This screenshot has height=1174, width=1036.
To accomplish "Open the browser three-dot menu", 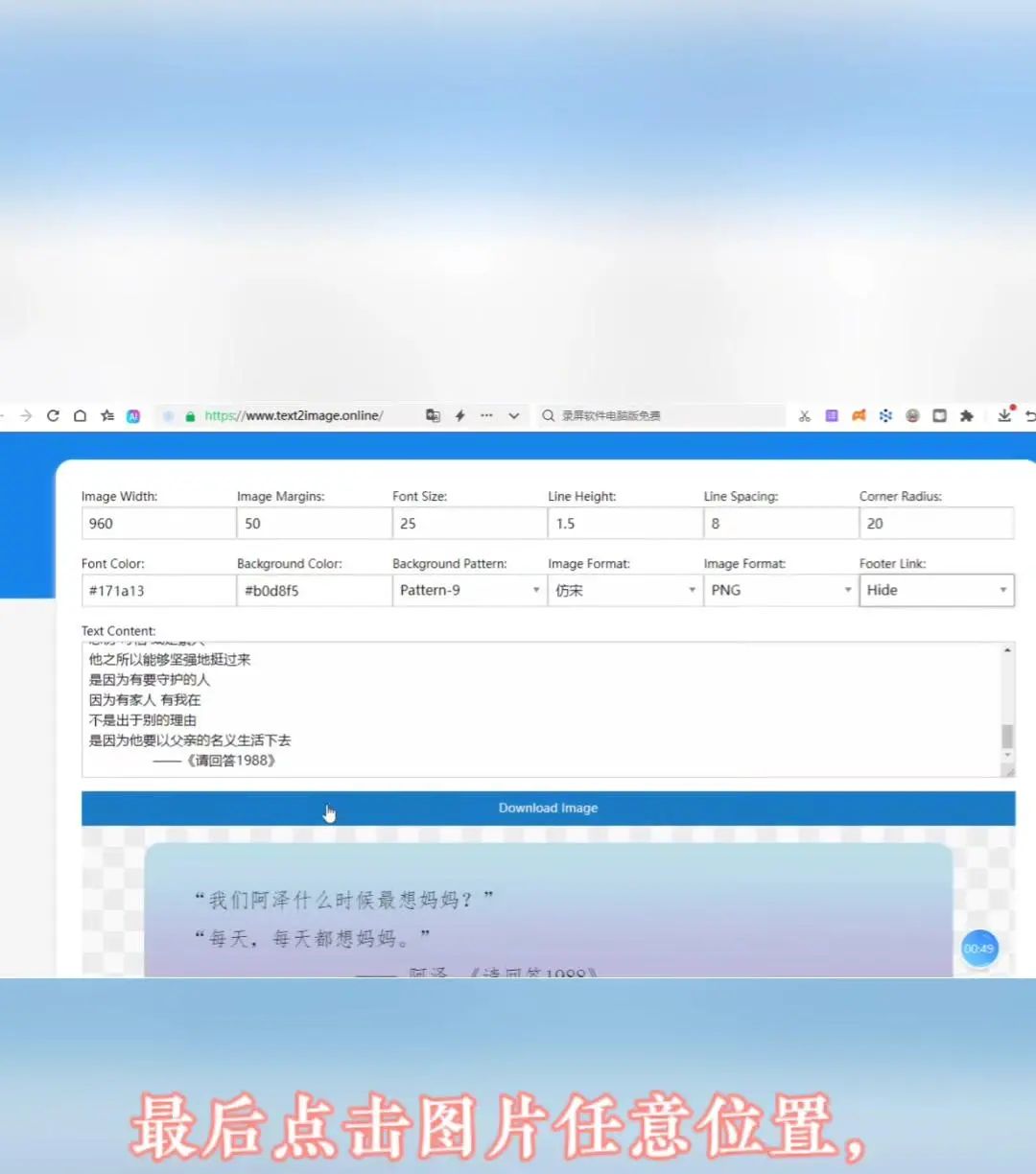I will 487,415.
